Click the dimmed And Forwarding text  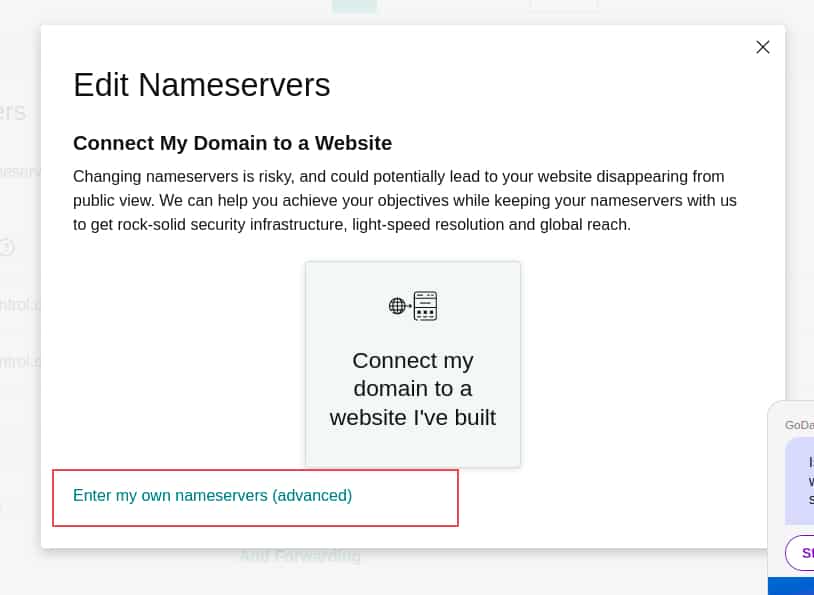[300, 556]
